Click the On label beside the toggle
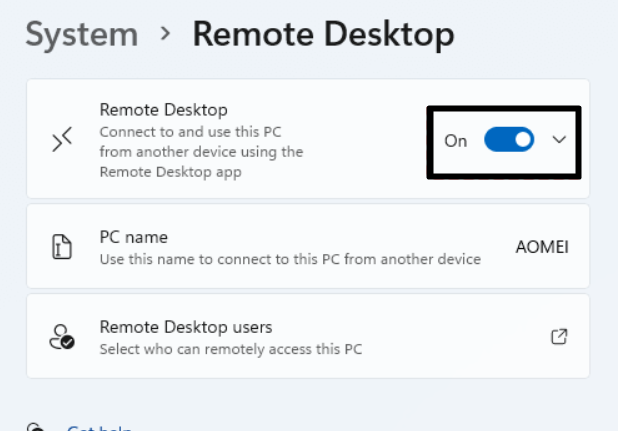Screen dimensions: 618x431 pyautogui.click(x=456, y=141)
